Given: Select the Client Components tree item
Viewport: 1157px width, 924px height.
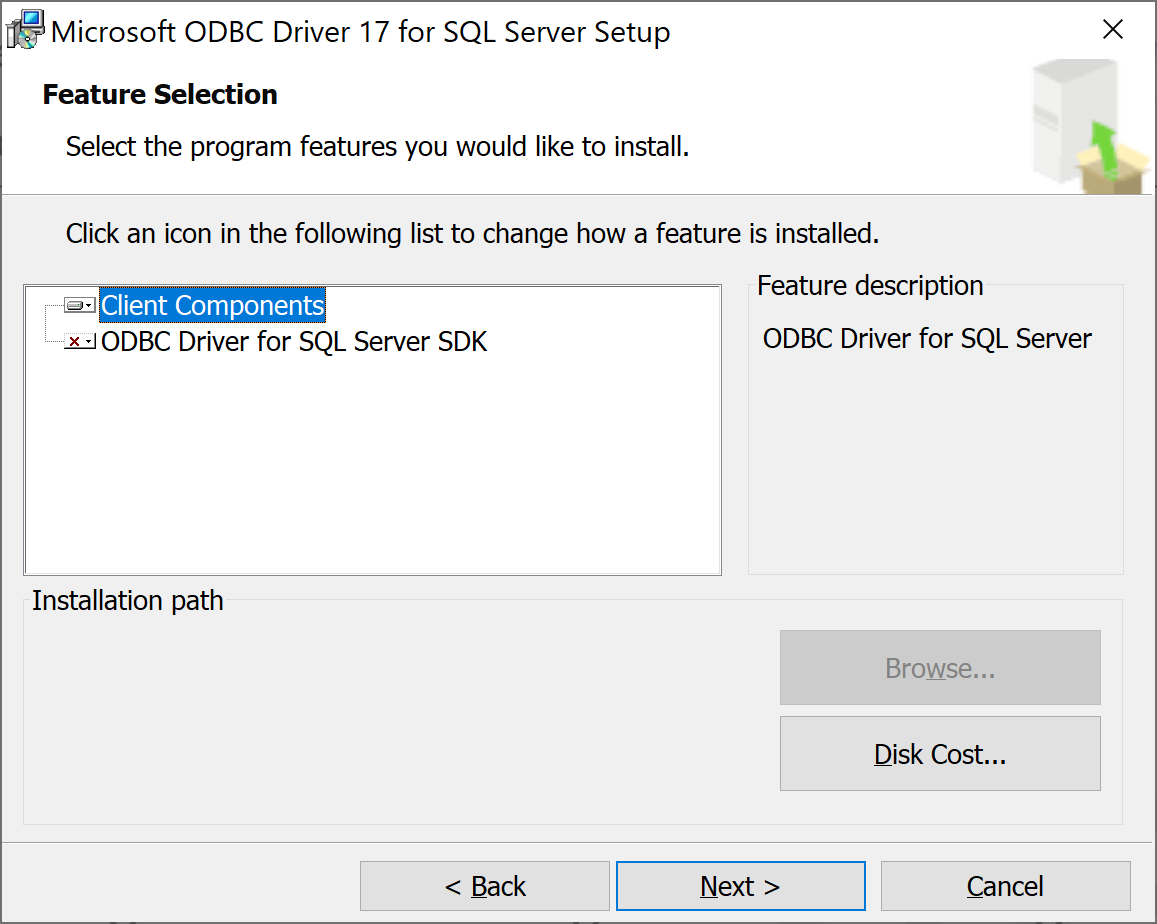Looking at the screenshot, I should coord(213,306).
